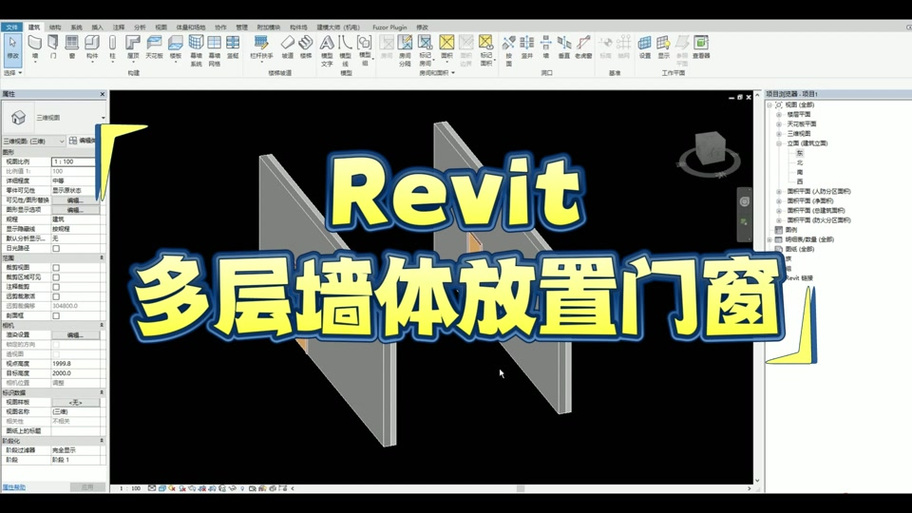Switch to the 注释 ribbon tab
The height and width of the screenshot is (513, 912).
[x=119, y=27]
